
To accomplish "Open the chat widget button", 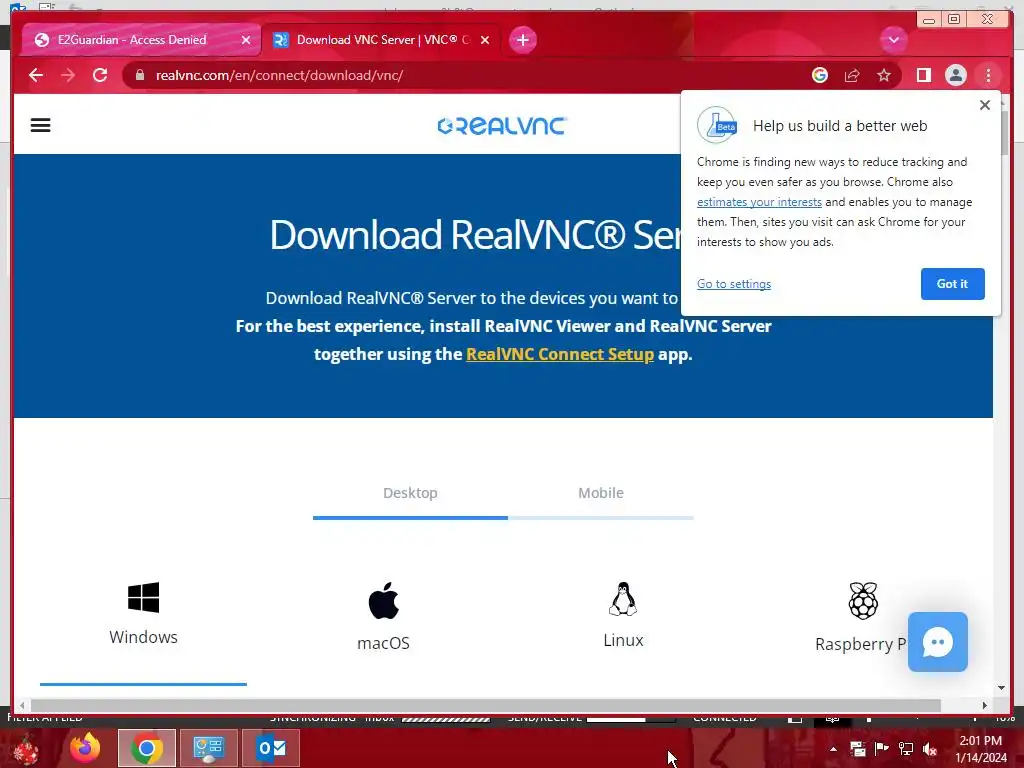I will pos(938,642).
